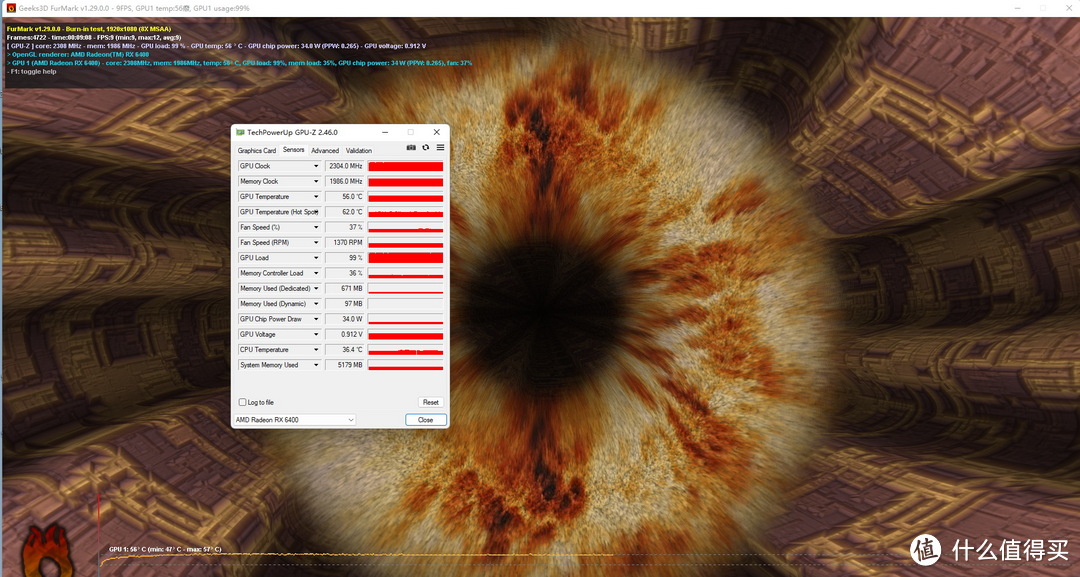The height and width of the screenshot is (577, 1080).
Task: Click the GPU-Z title bar app icon
Action: (x=240, y=132)
